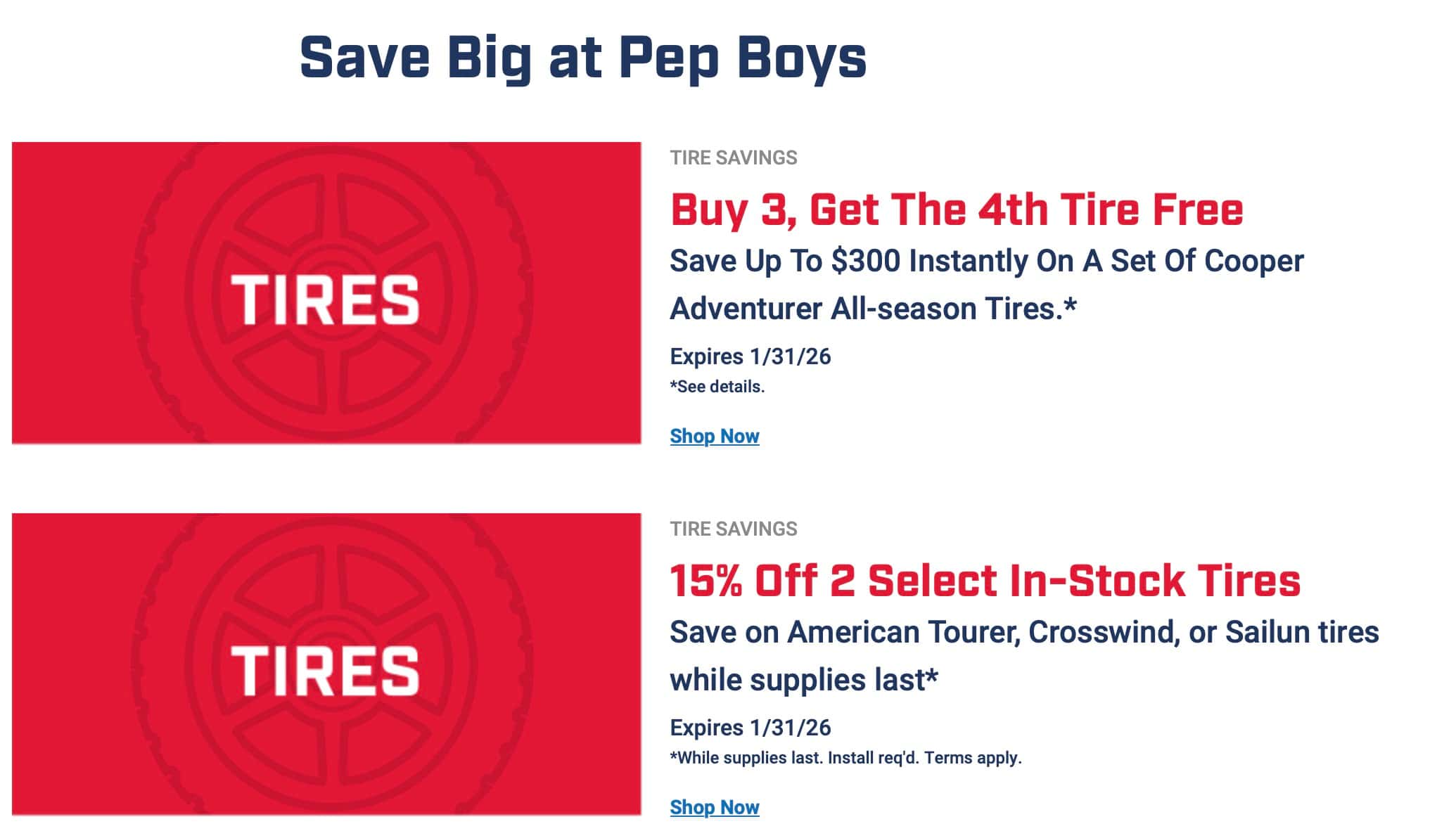Click the 'Terms apply' fine print line

coord(845,758)
